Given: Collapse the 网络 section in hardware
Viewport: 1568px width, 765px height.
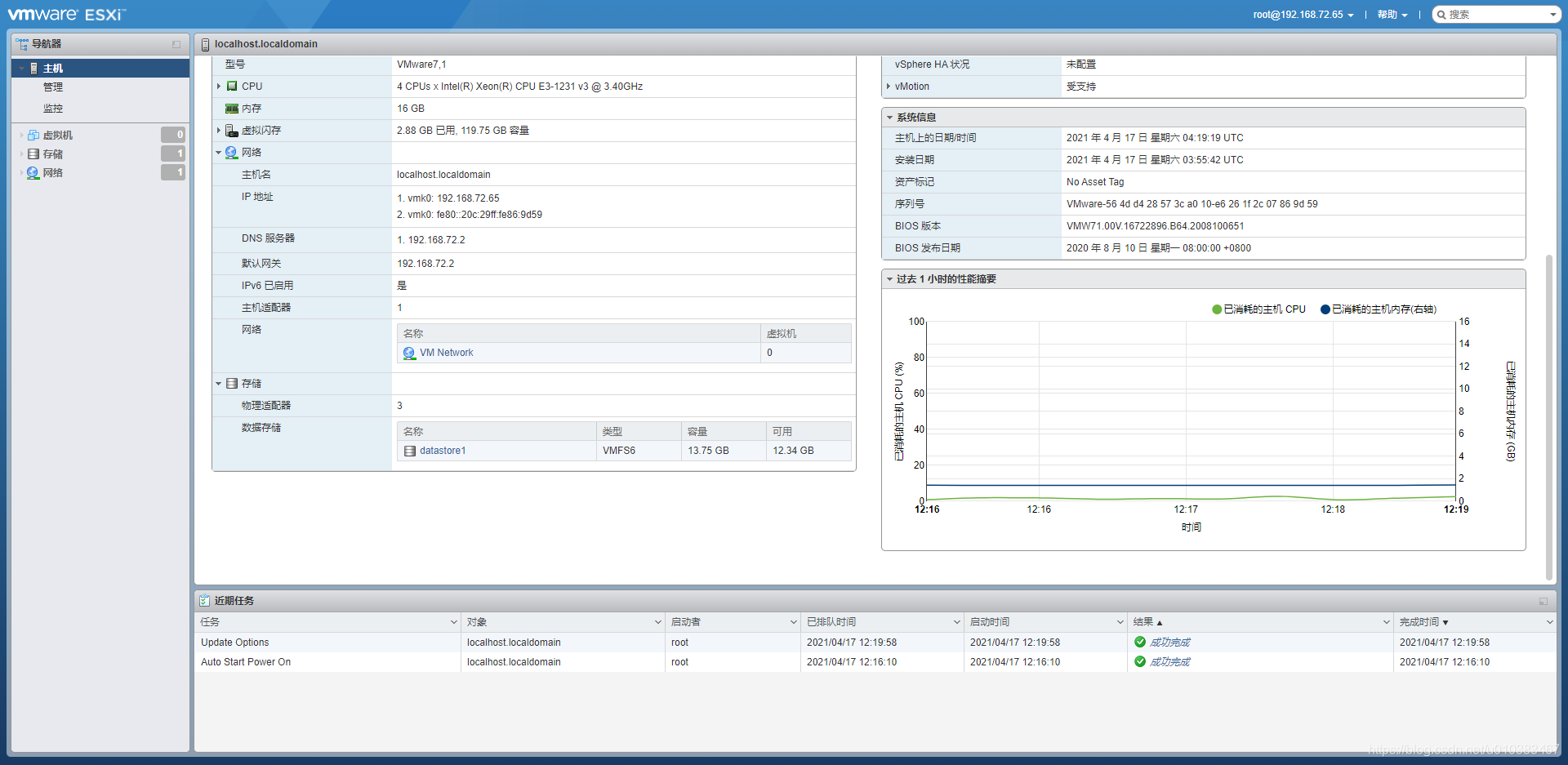Looking at the screenshot, I should pyautogui.click(x=219, y=153).
